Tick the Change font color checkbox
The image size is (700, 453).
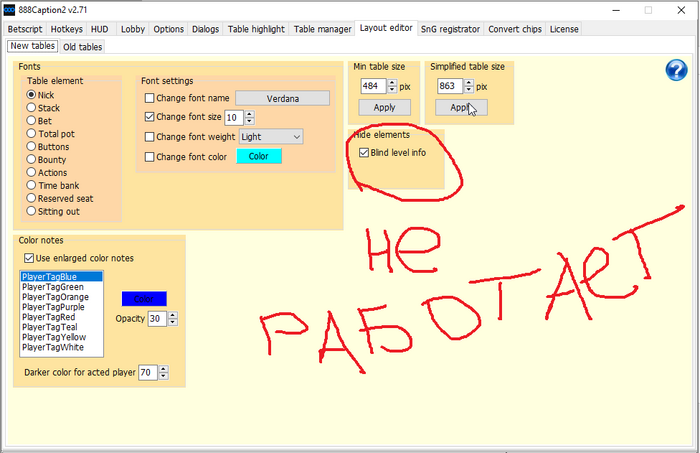tap(150, 157)
